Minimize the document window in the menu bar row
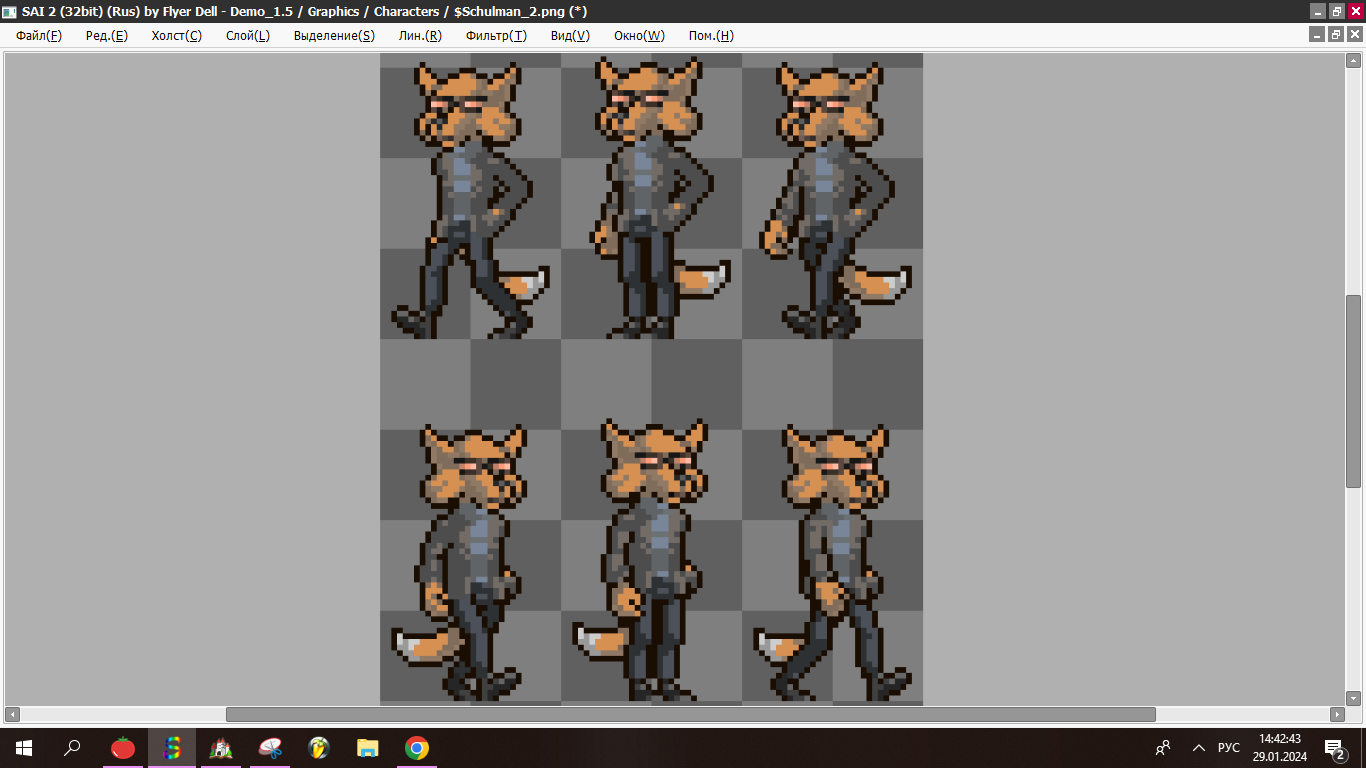 (x=1318, y=35)
